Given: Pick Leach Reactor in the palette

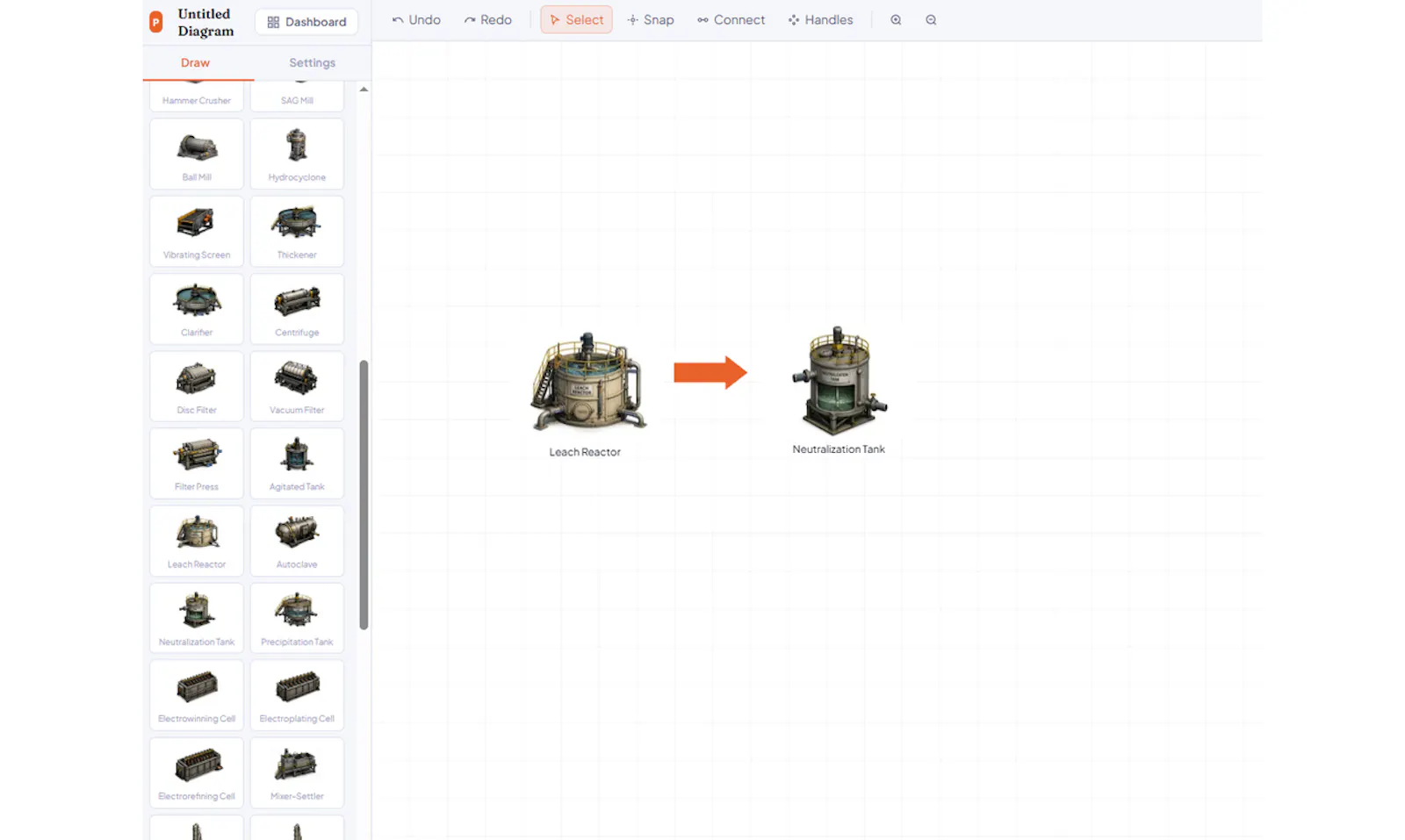Looking at the screenshot, I should coord(197,541).
